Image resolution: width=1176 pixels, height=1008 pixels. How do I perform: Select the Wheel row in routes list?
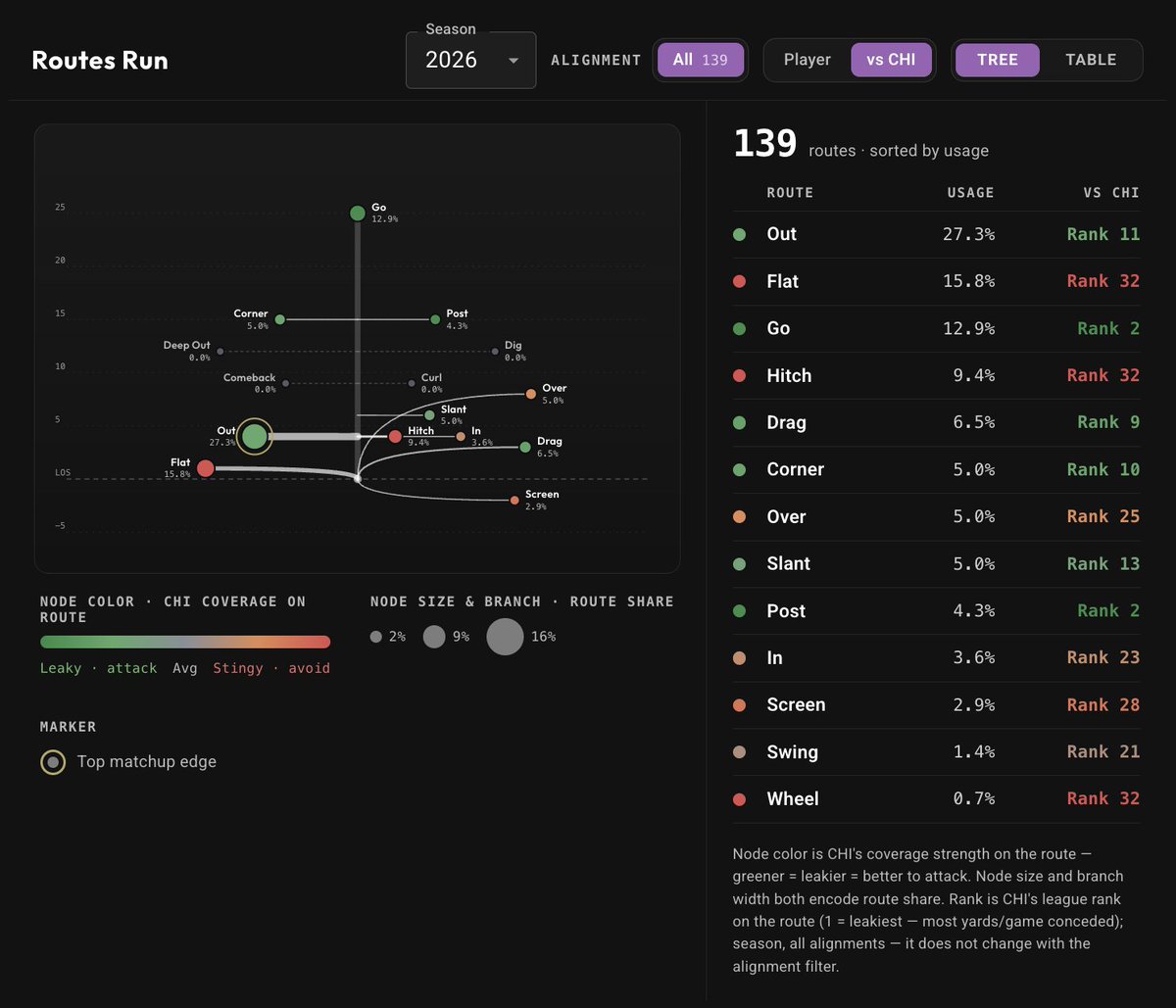pyautogui.click(x=937, y=798)
